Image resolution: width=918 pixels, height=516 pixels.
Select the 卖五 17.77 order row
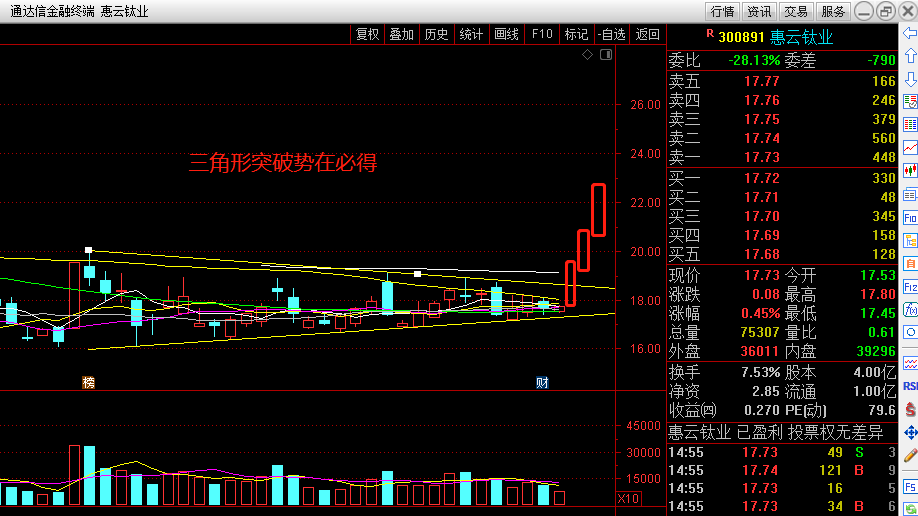click(782, 81)
